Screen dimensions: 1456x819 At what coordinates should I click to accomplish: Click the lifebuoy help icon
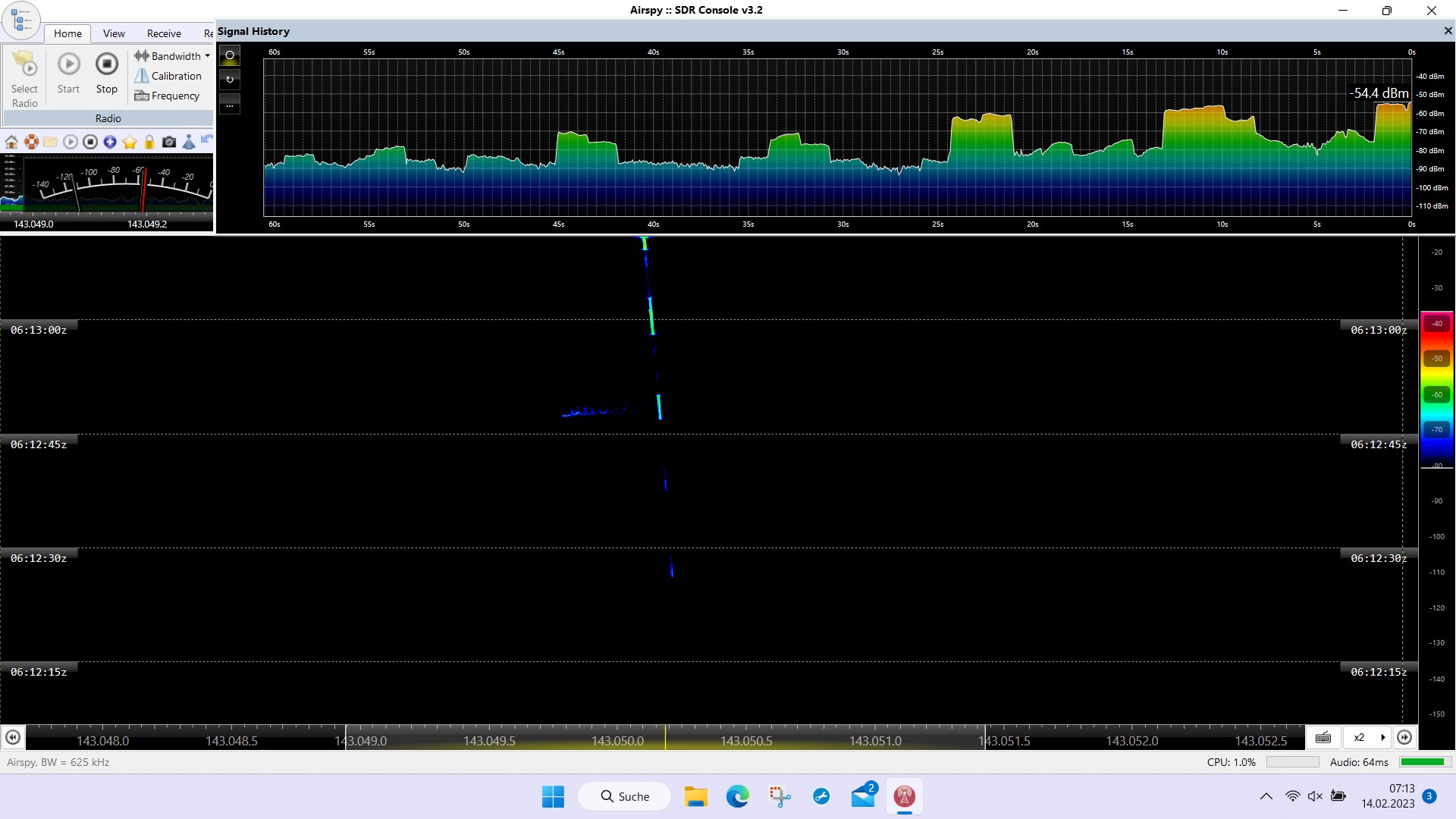click(x=31, y=142)
